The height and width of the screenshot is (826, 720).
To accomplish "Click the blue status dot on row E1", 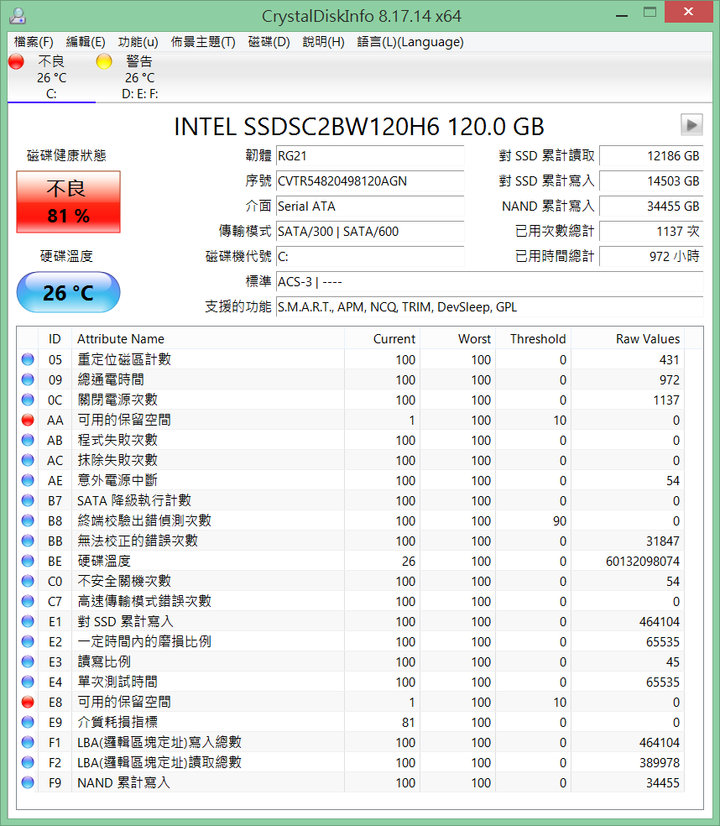I will click(x=28, y=621).
